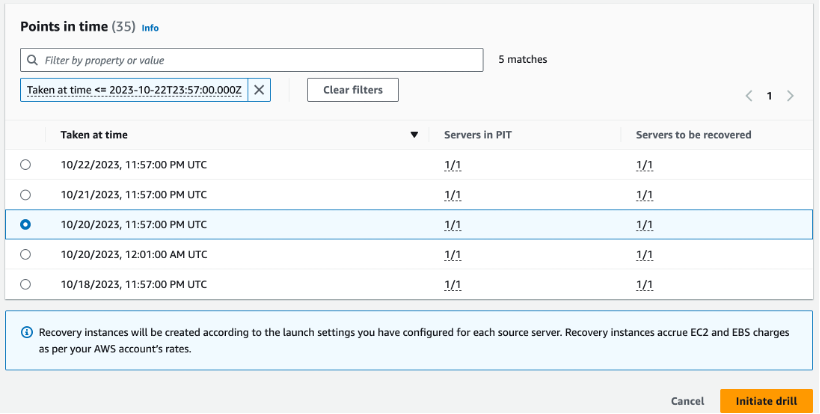Remove the Taken at time filter token
The width and height of the screenshot is (820, 414).
259,90
